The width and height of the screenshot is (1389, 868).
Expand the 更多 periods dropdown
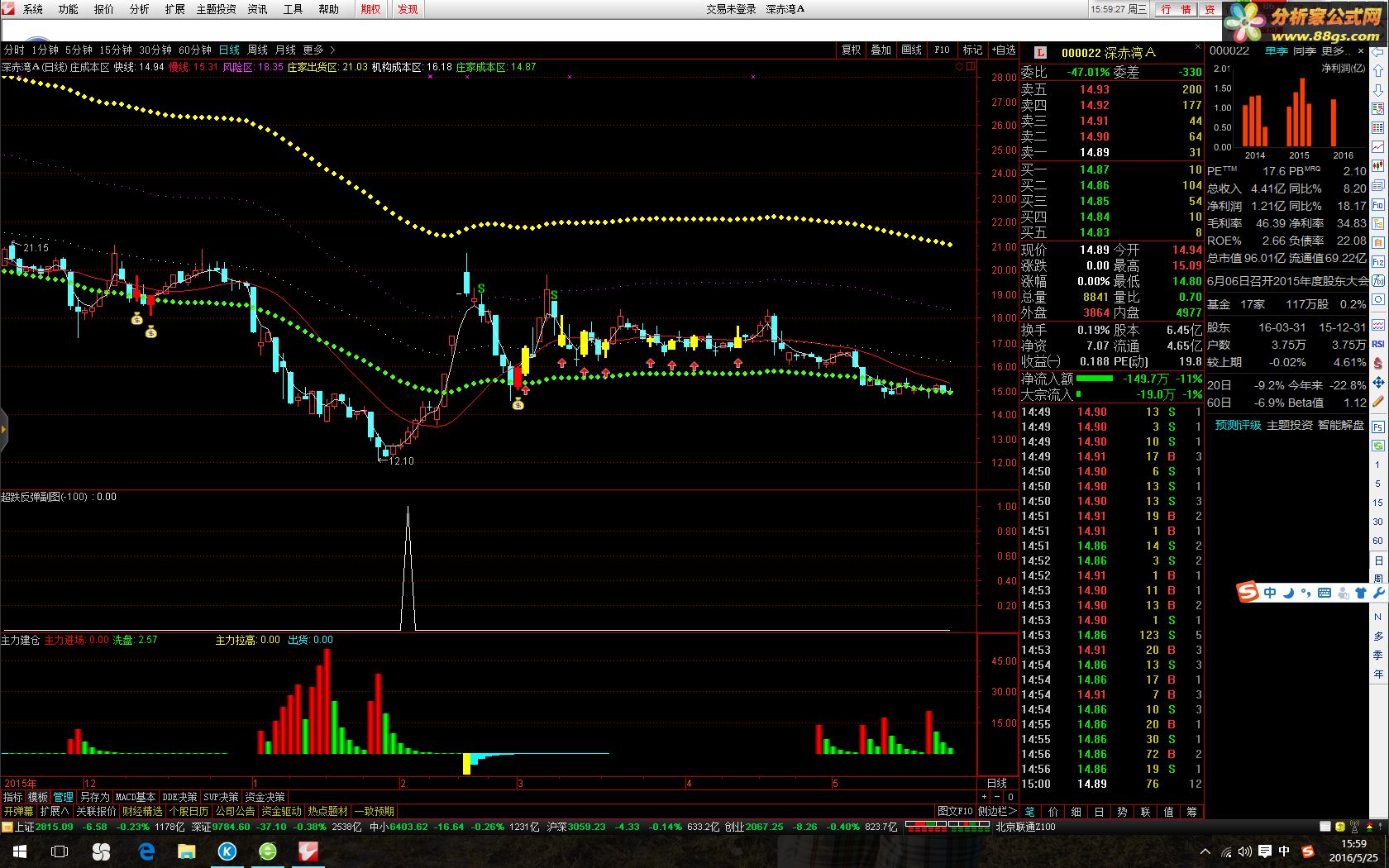tap(319, 50)
